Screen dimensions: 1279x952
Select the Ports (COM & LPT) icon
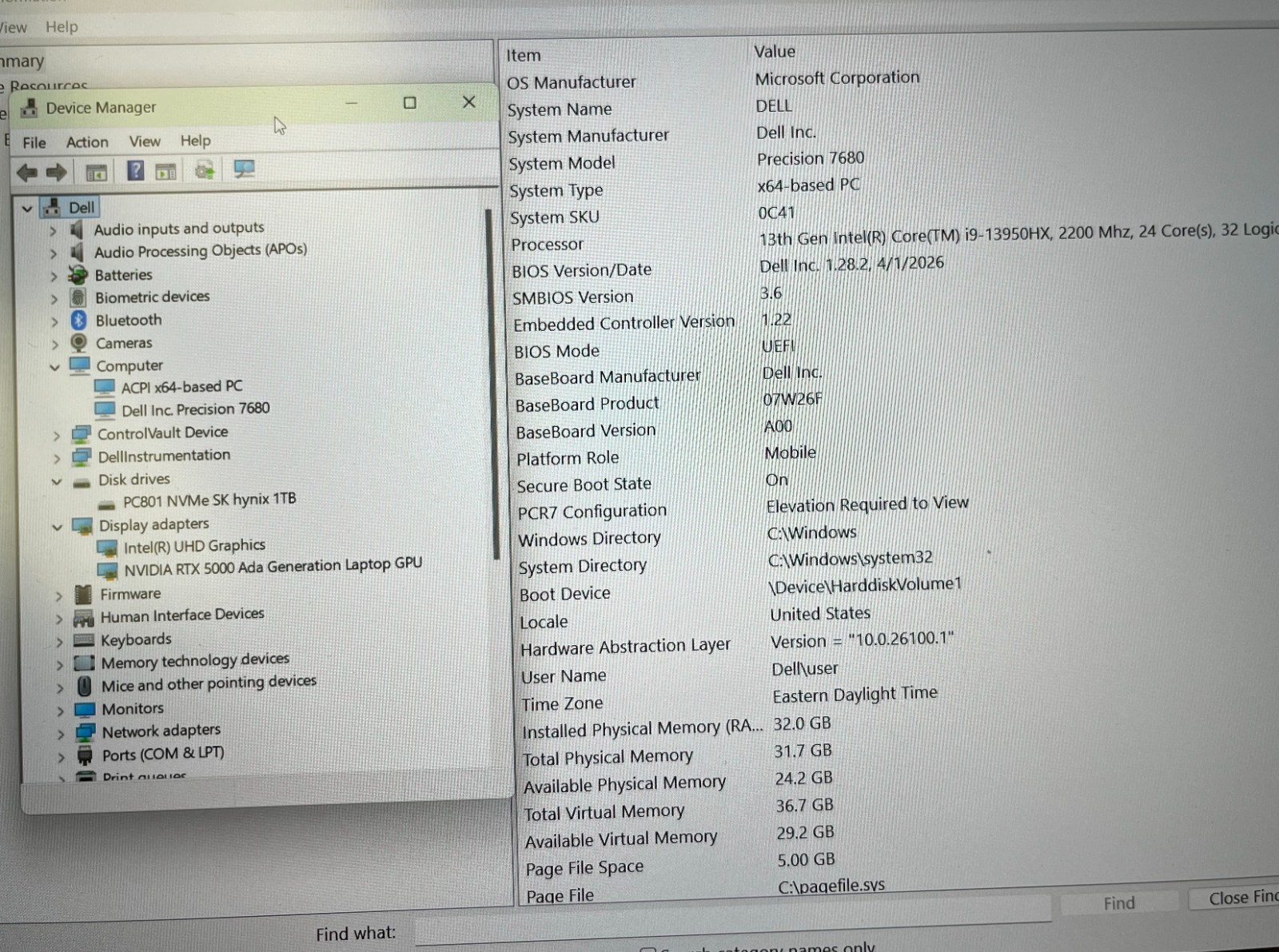point(85,756)
